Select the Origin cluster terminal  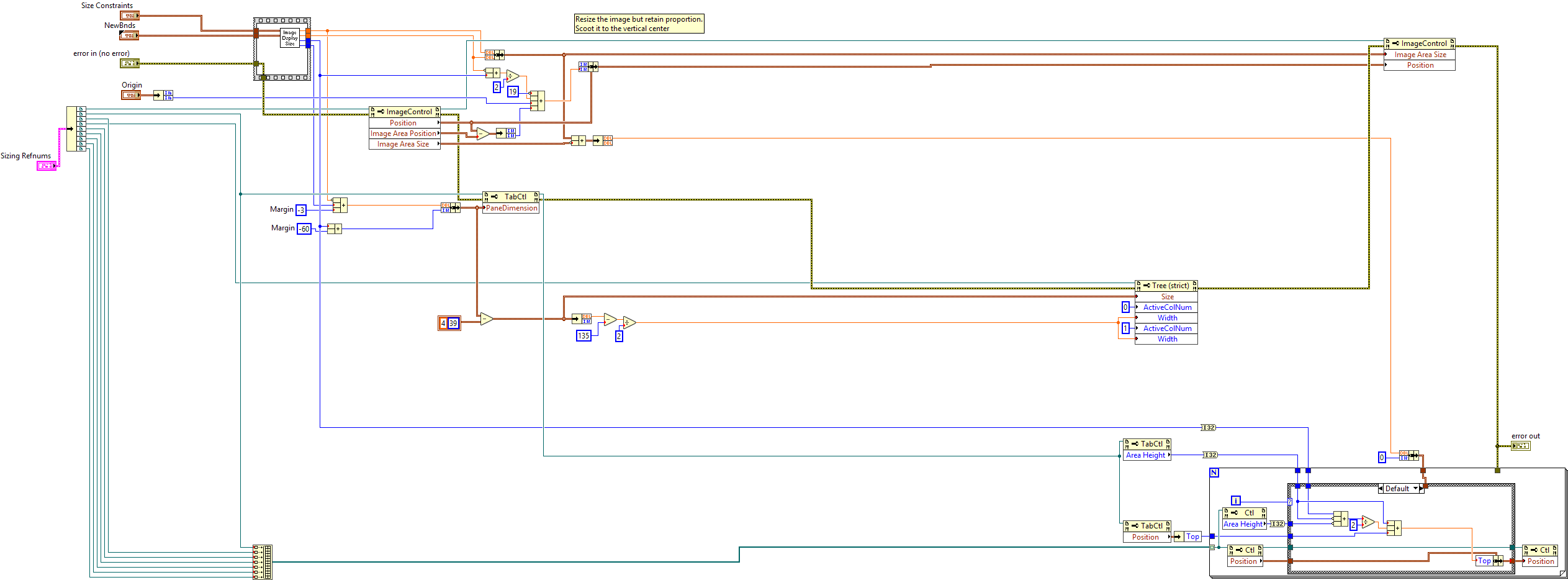pos(130,95)
